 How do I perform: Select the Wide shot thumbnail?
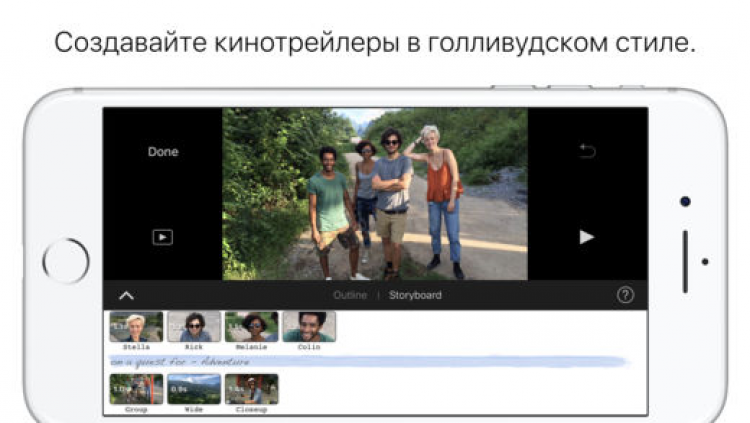click(194, 389)
